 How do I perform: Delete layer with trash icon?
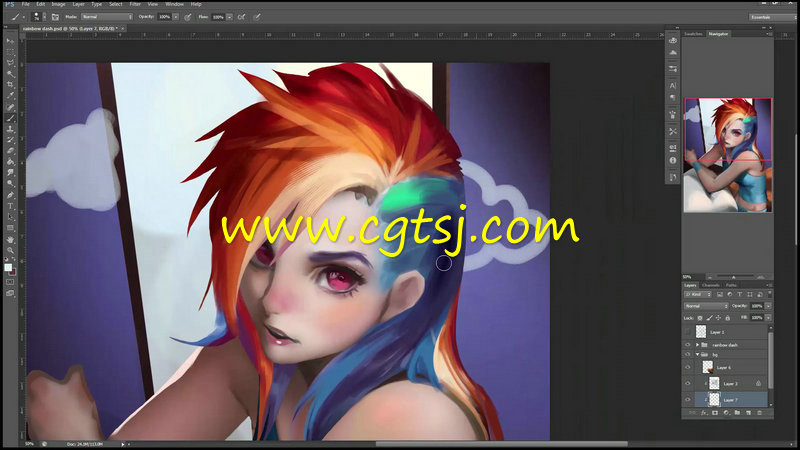coord(760,413)
